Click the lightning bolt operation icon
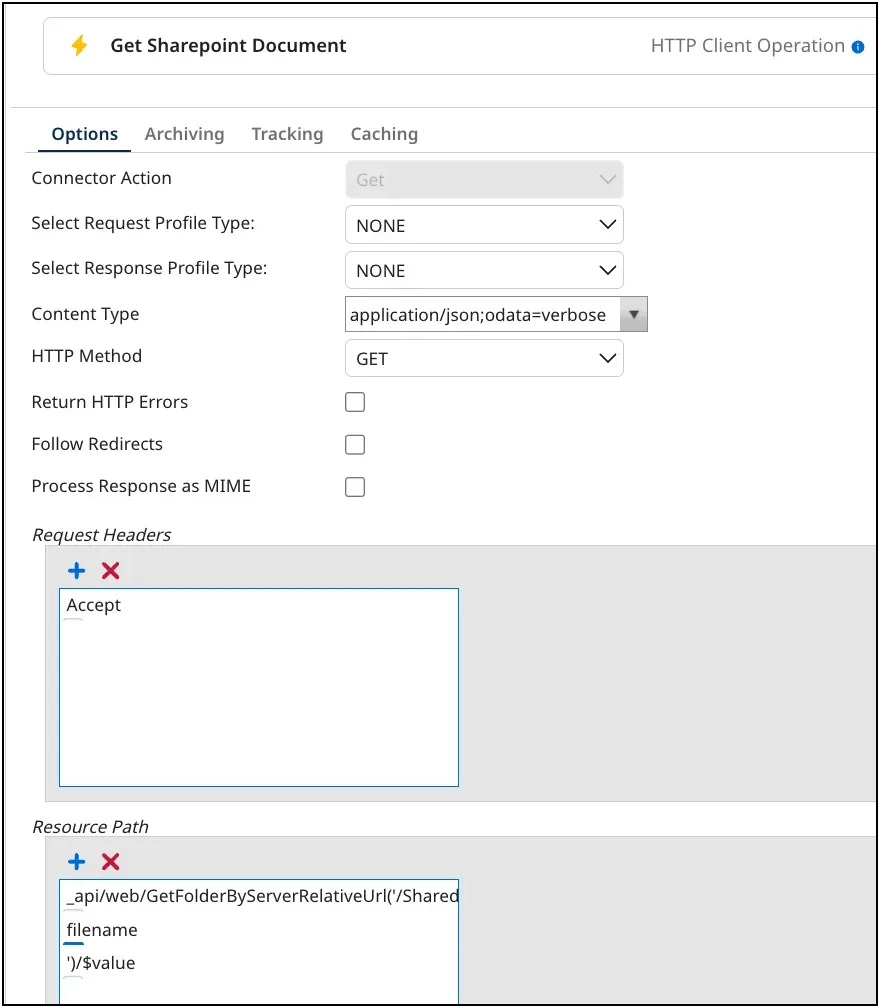The width and height of the screenshot is (880, 1008). pyautogui.click(x=78, y=45)
